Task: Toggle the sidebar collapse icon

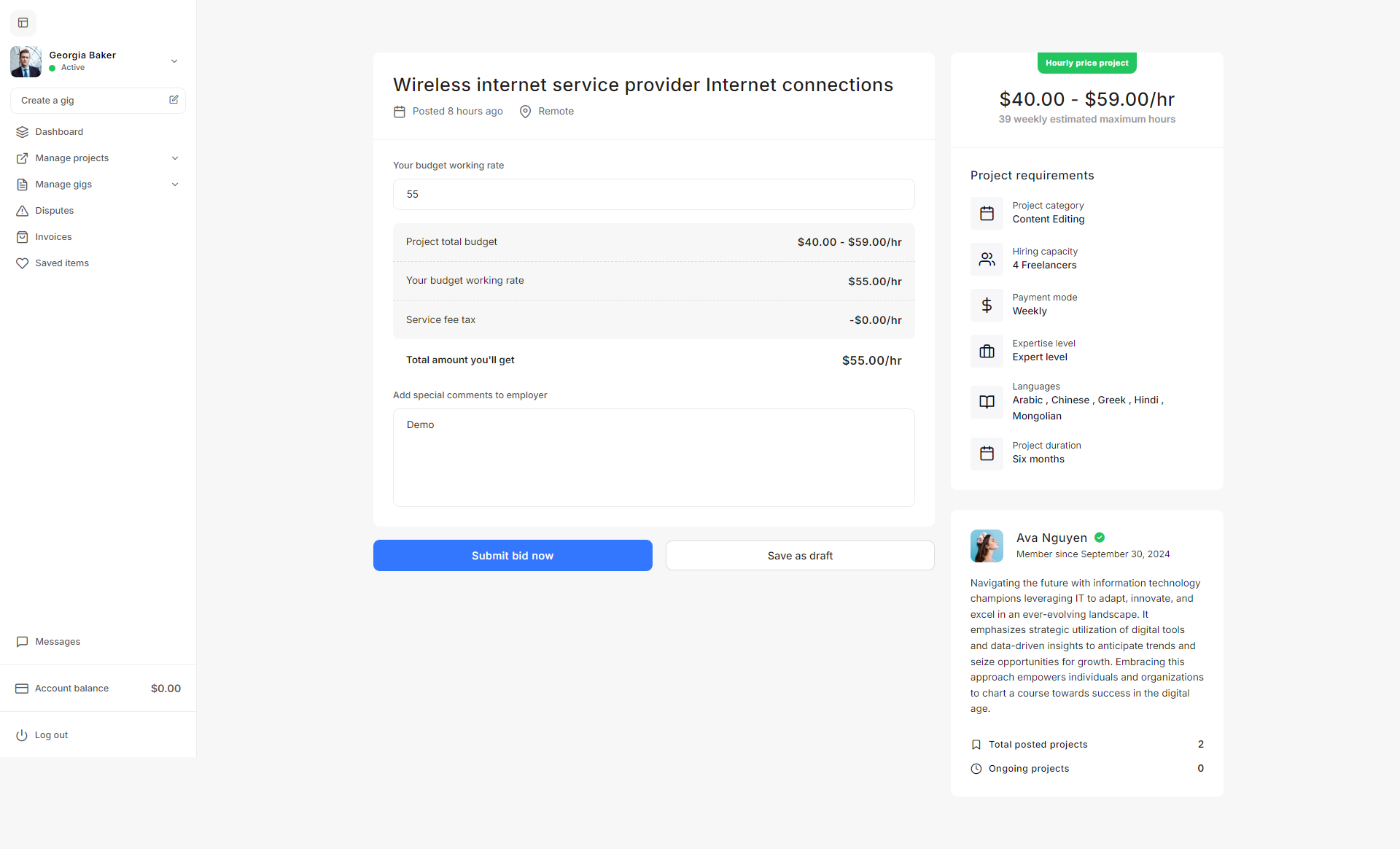Action: (23, 23)
